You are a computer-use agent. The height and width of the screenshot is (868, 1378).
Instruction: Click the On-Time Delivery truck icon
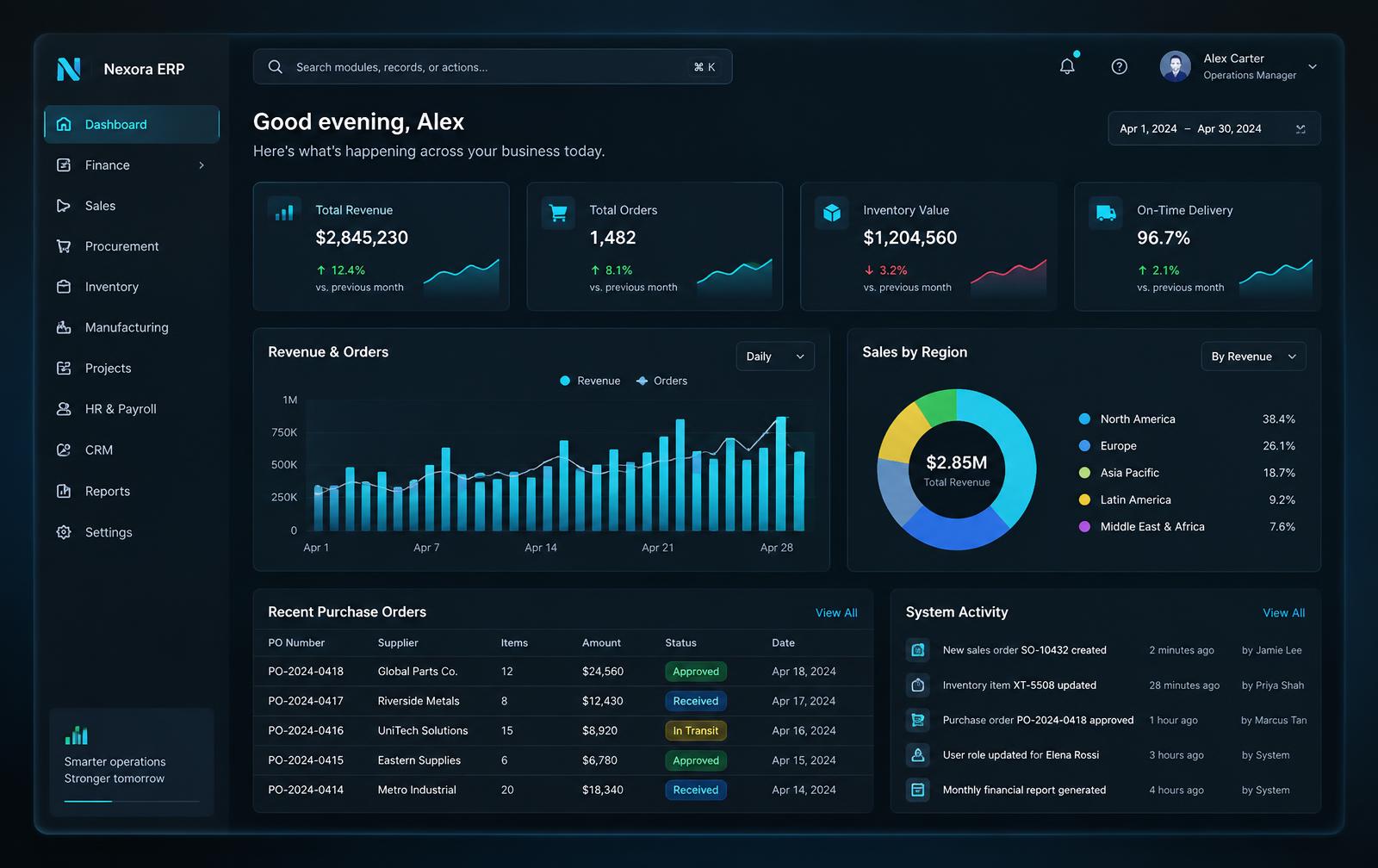click(1106, 212)
